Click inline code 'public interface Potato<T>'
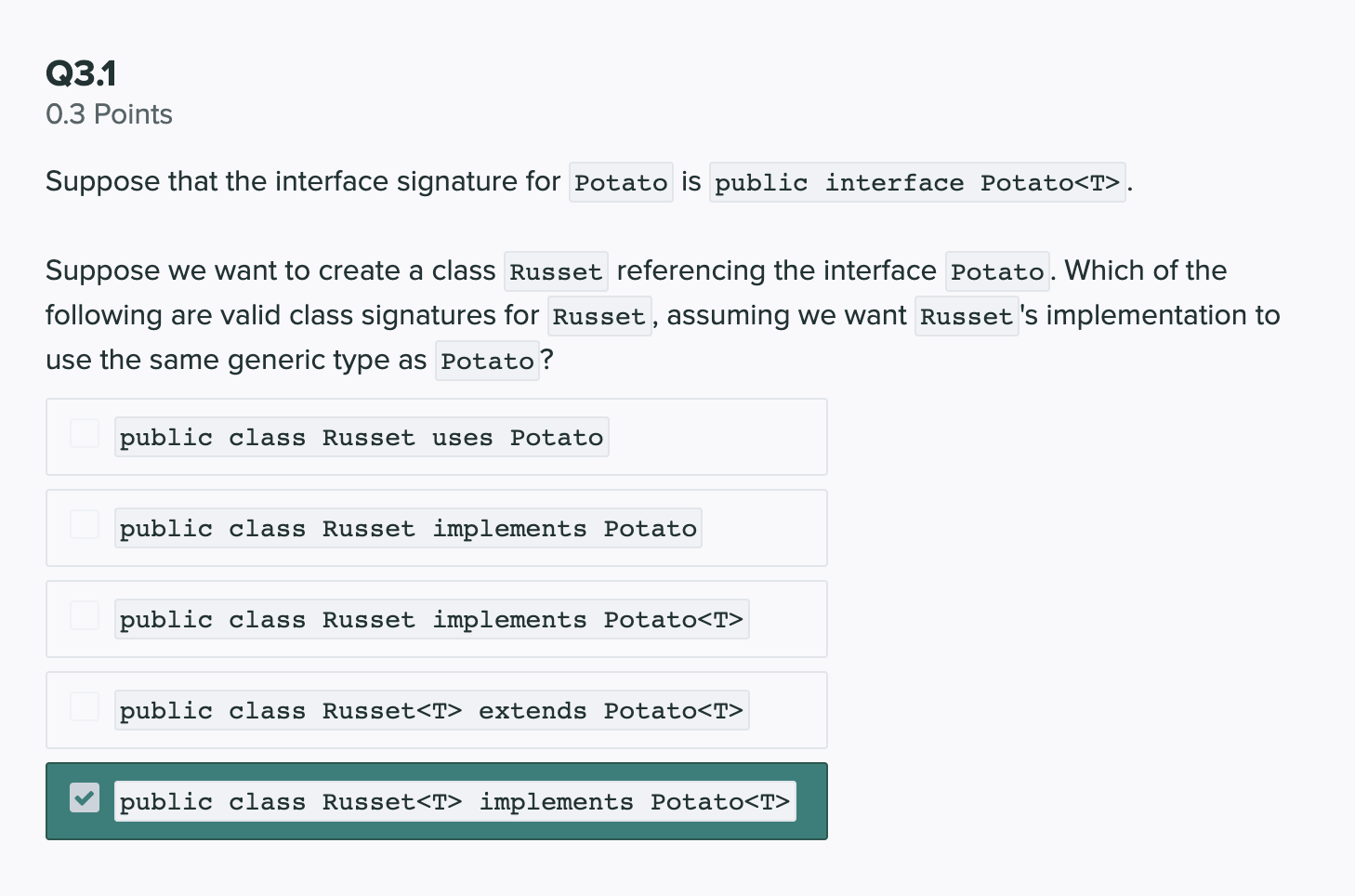This screenshot has height=896, width=1355. coord(916,183)
